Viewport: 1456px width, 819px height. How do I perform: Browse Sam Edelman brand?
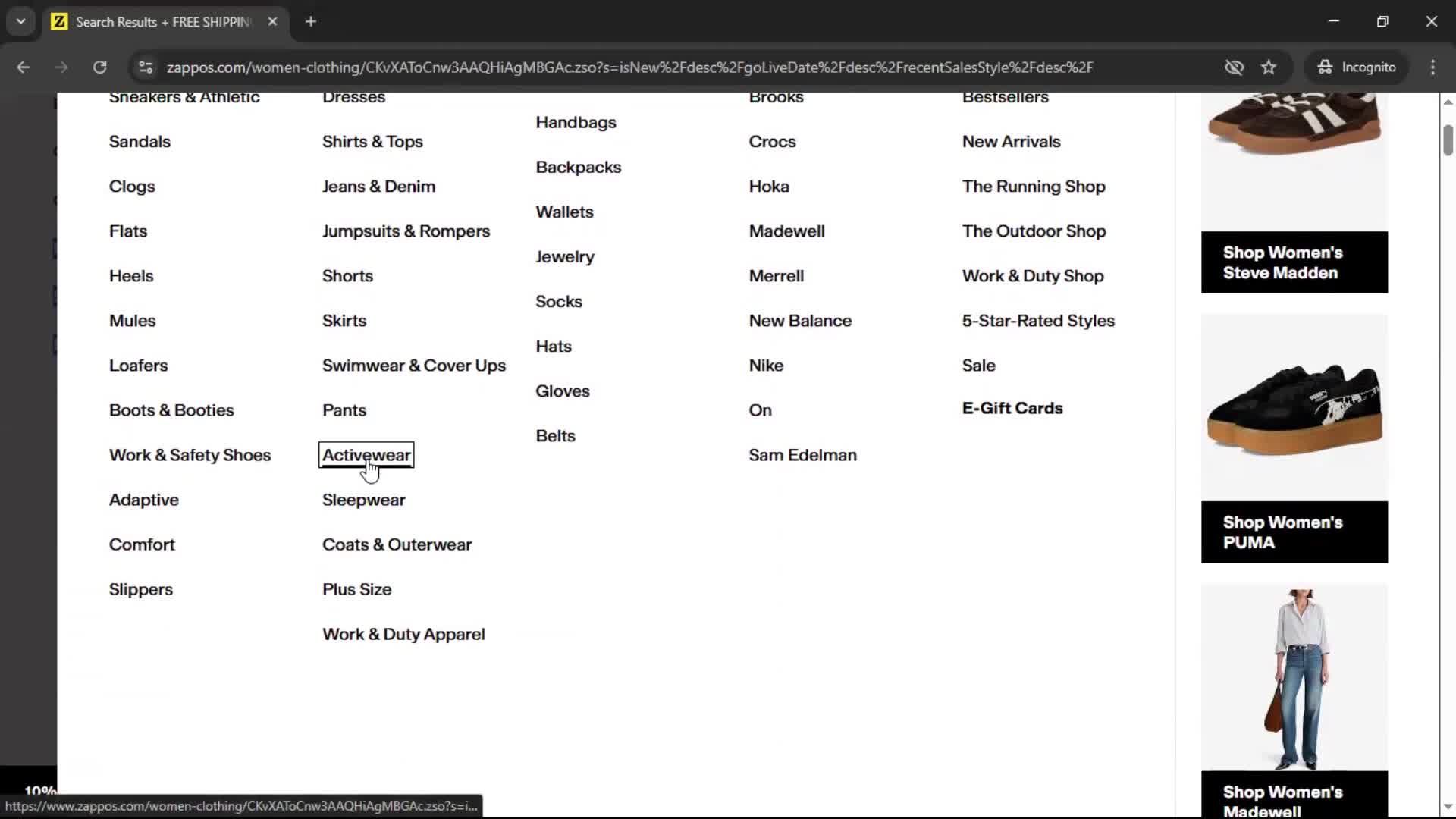click(802, 455)
